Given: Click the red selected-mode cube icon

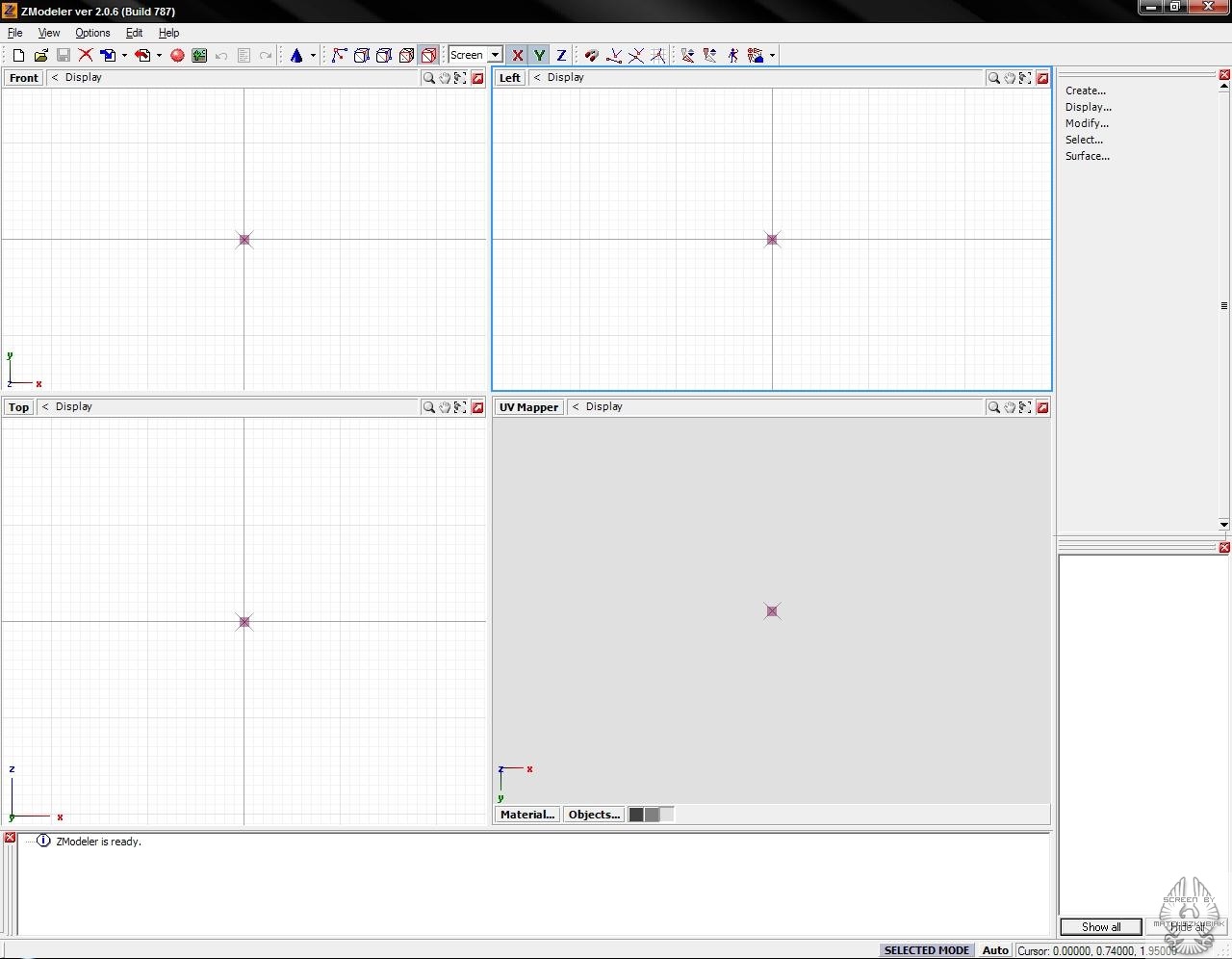Looking at the screenshot, I should pyautogui.click(x=428, y=55).
